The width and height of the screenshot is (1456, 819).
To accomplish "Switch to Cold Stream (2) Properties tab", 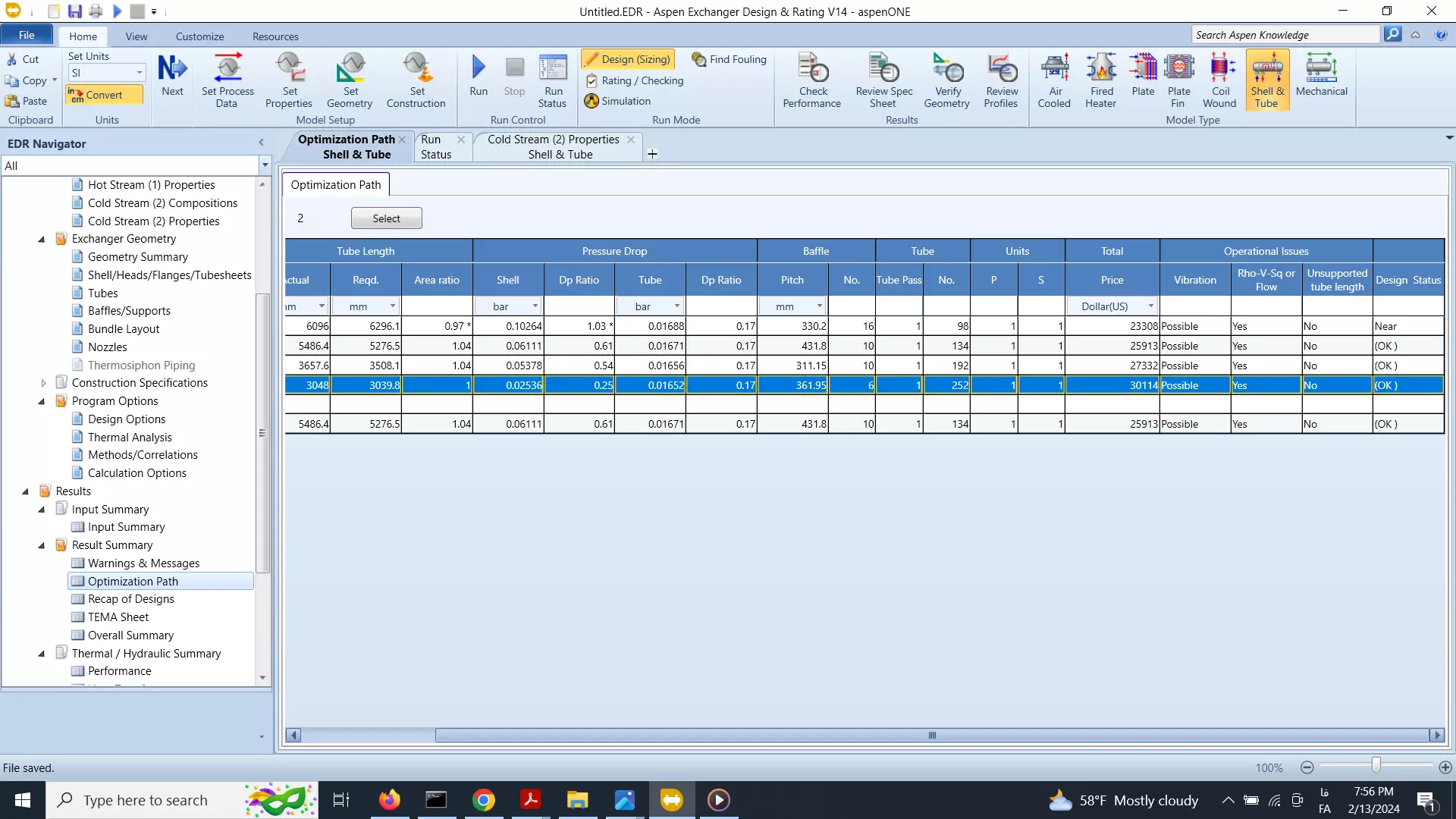I will (554, 146).
